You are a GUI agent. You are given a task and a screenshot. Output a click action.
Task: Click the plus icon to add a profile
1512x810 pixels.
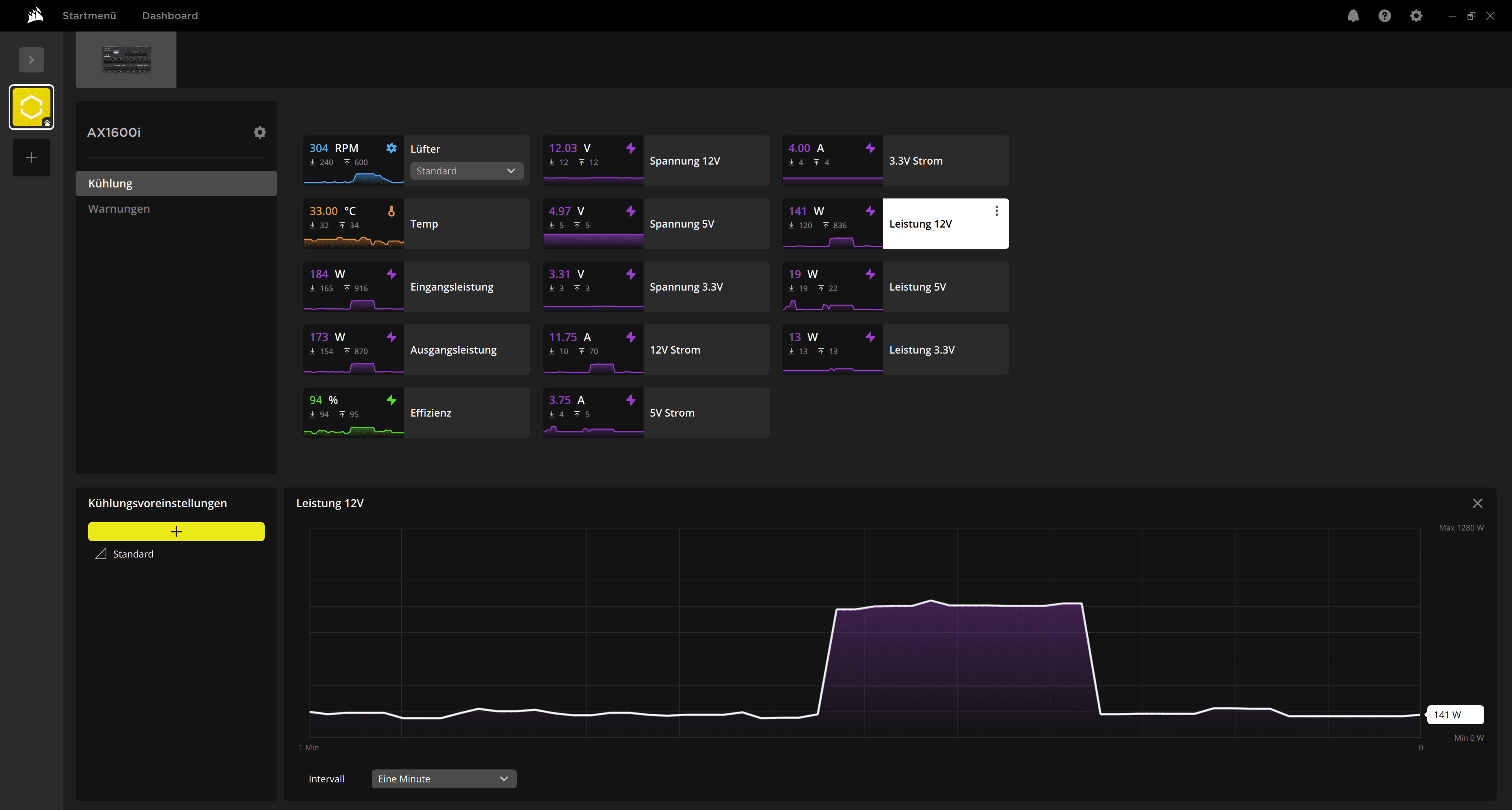click(x=32, y=157)
